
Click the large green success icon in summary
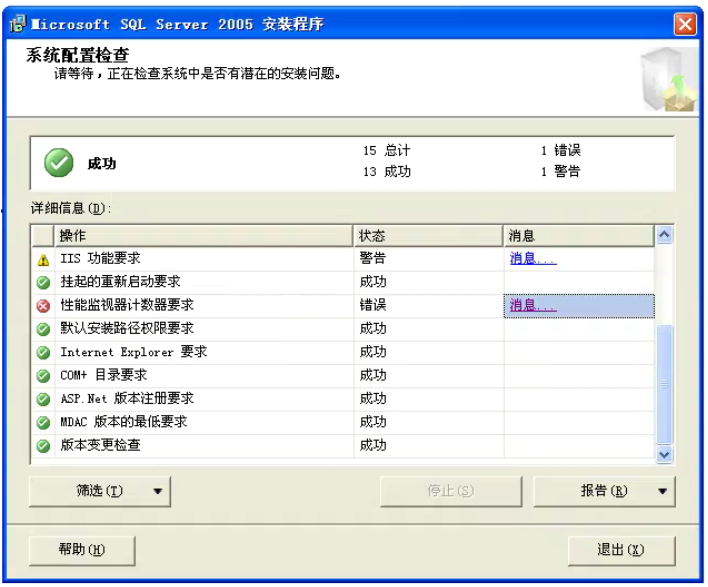[59, 163]
